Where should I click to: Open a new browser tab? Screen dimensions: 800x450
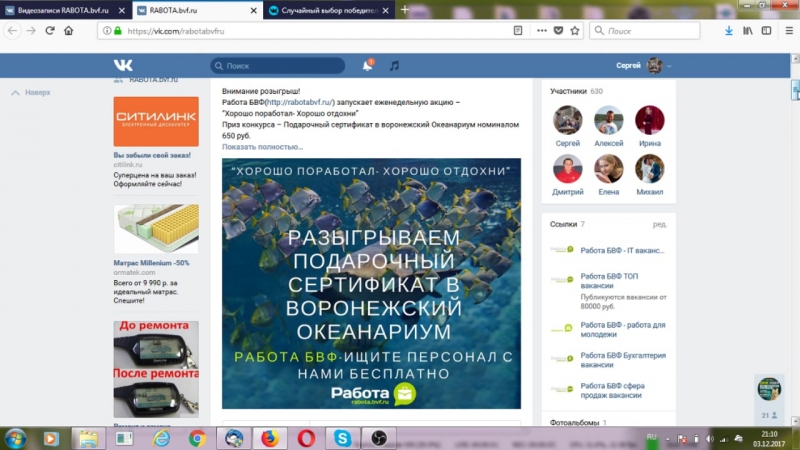point(405,10)
